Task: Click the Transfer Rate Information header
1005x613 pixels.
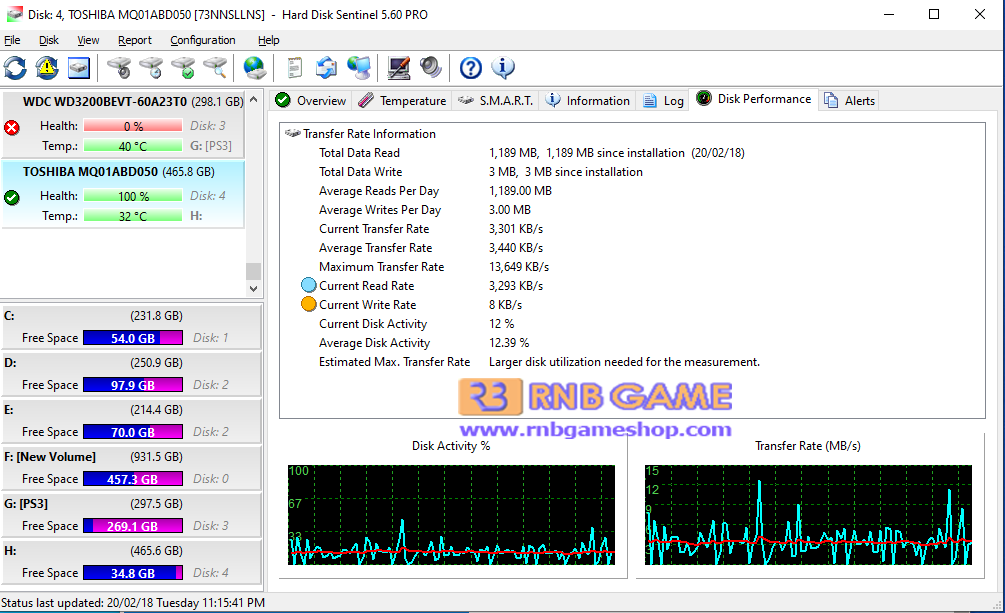Action: pyautogui.click(x=369, y=133)
